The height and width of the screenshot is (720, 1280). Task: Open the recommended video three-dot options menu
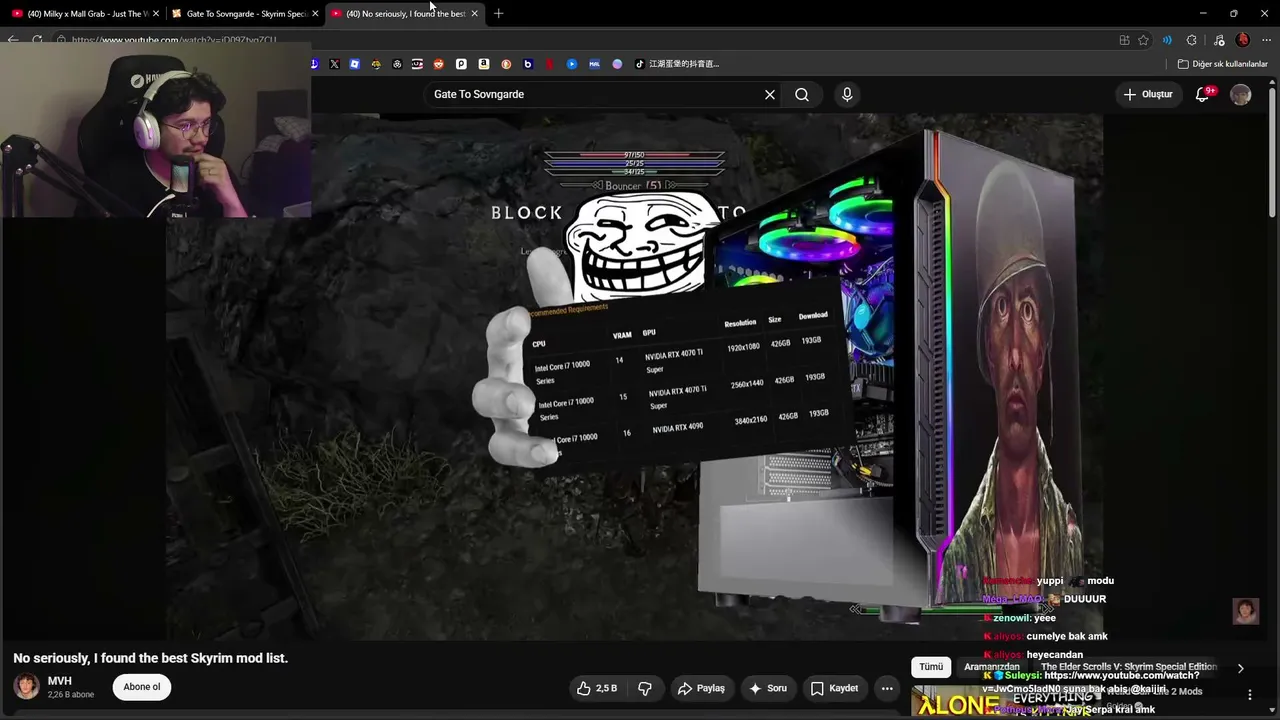click(1249, 695)
